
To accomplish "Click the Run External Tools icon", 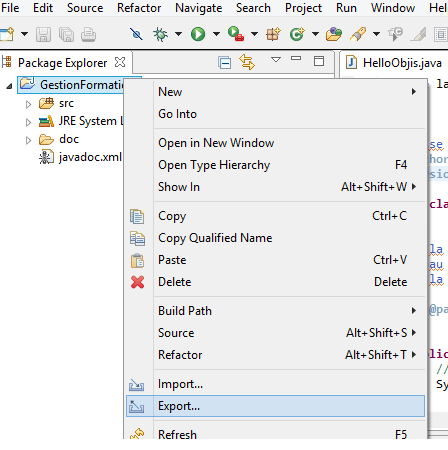I will [x=236, y=34].
